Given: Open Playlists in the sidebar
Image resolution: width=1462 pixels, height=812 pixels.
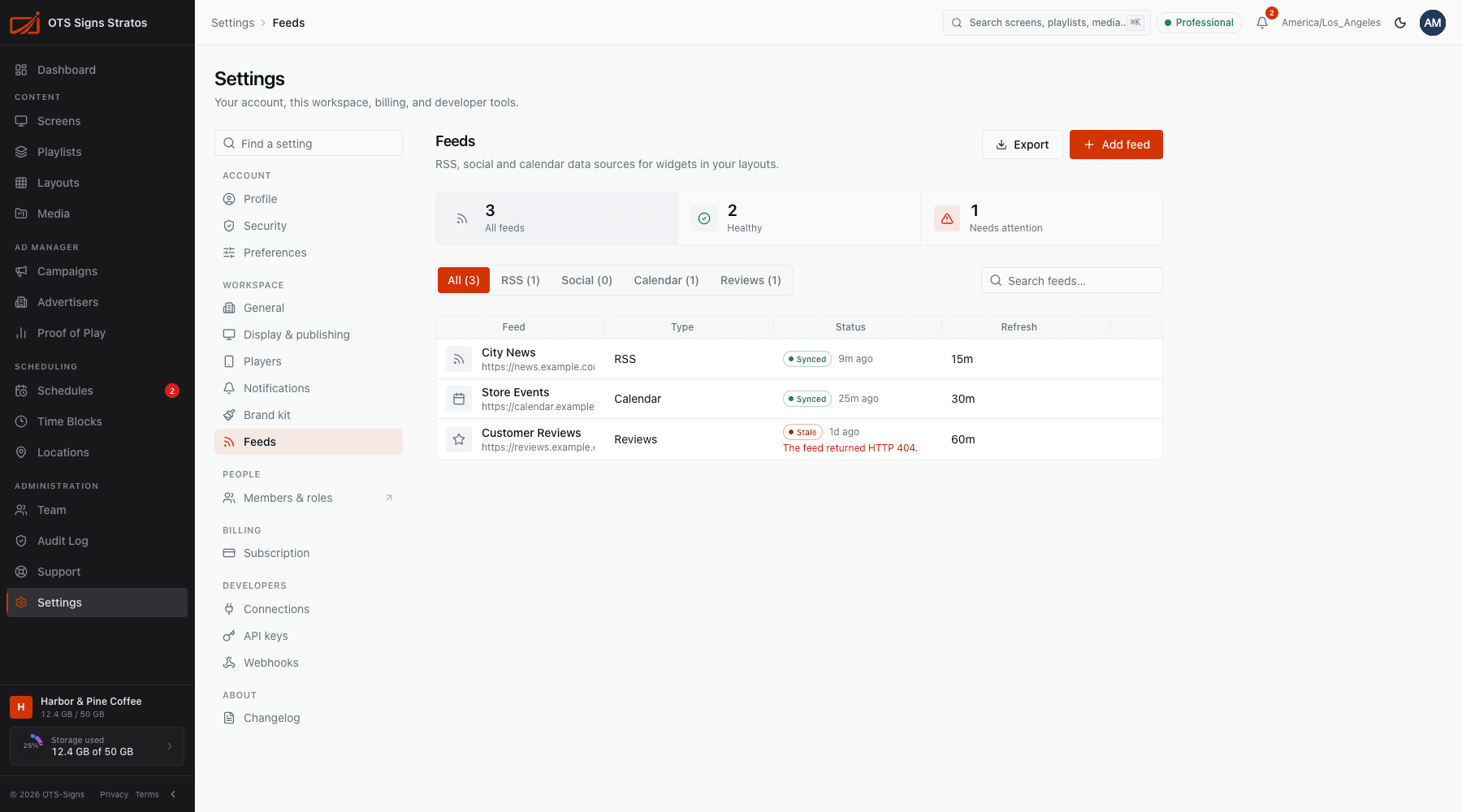Looking at the screenshot, I should [97, 152].
